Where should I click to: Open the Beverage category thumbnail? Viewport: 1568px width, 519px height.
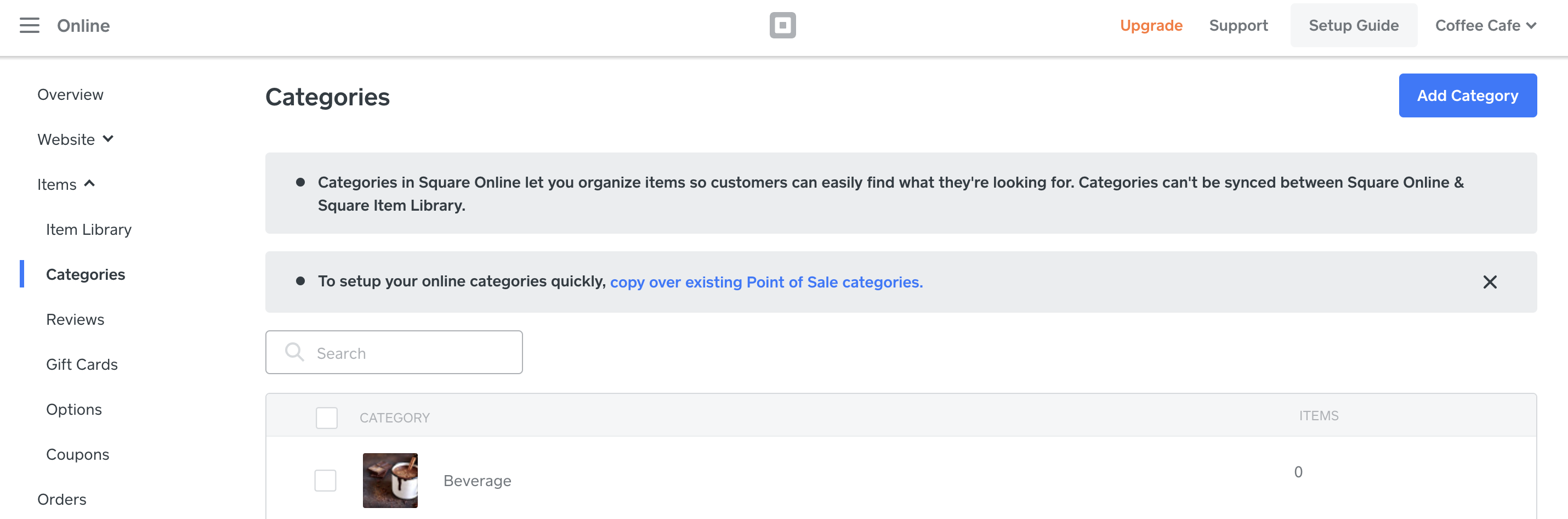[x=390, y=481]
